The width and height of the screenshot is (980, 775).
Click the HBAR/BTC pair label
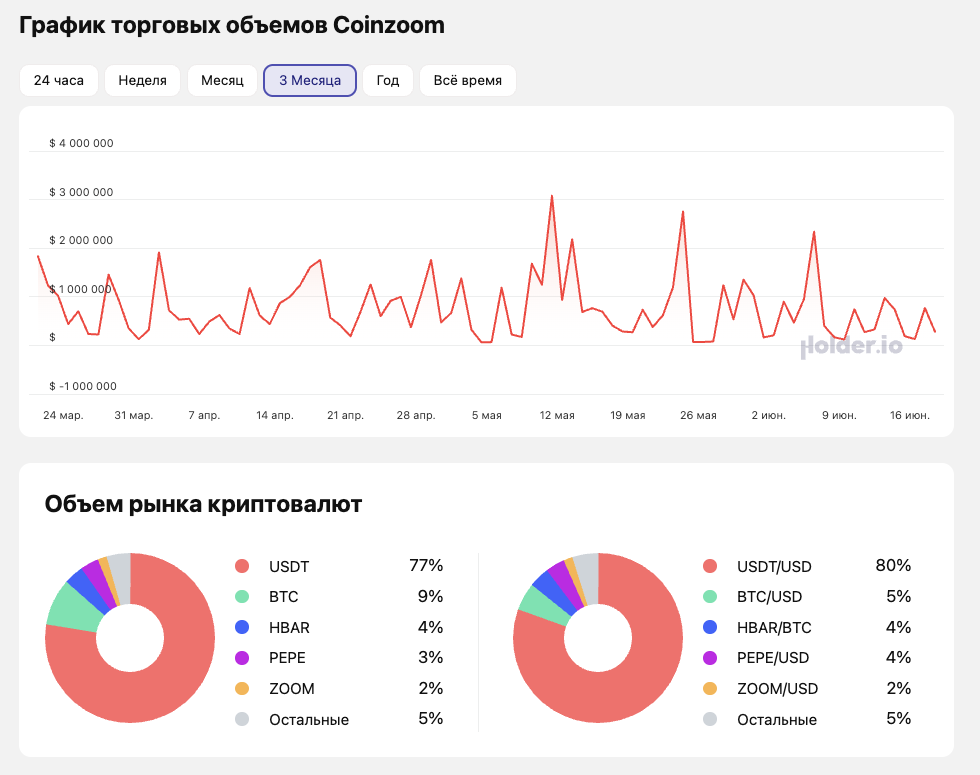point(774,628)
